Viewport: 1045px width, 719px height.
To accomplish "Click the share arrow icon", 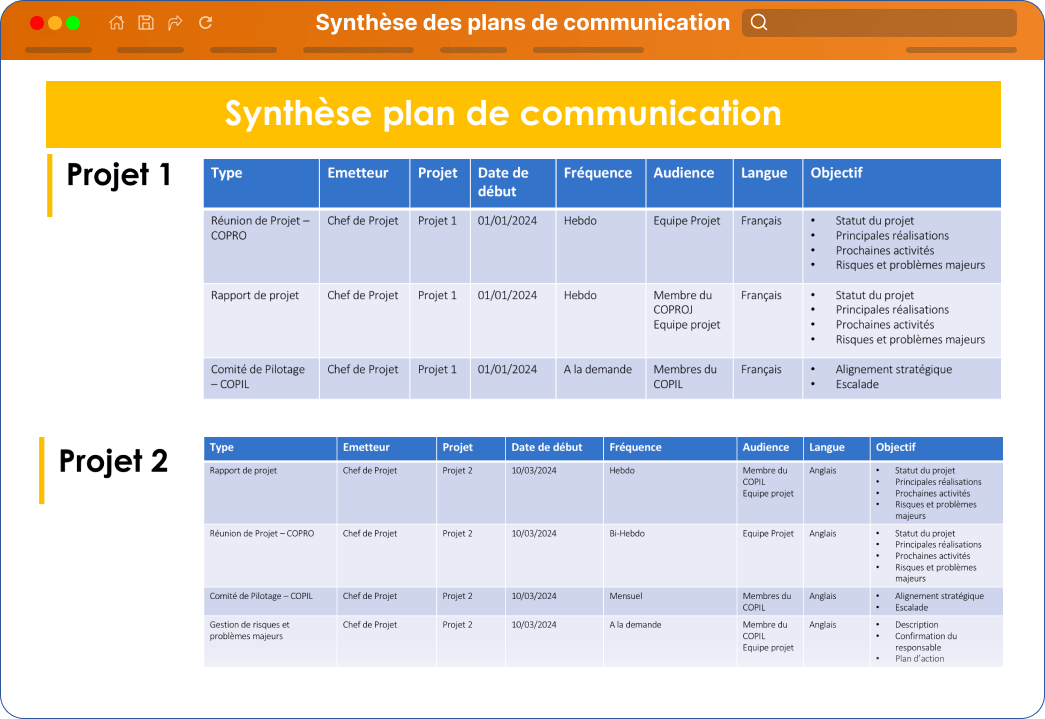I will 175,23.
